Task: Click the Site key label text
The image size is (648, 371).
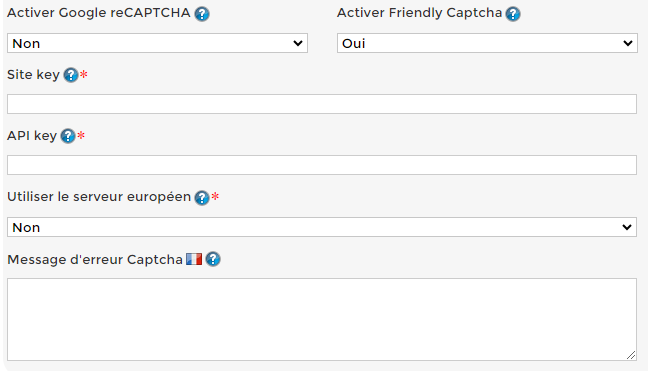Action: [x=33, y=75]
